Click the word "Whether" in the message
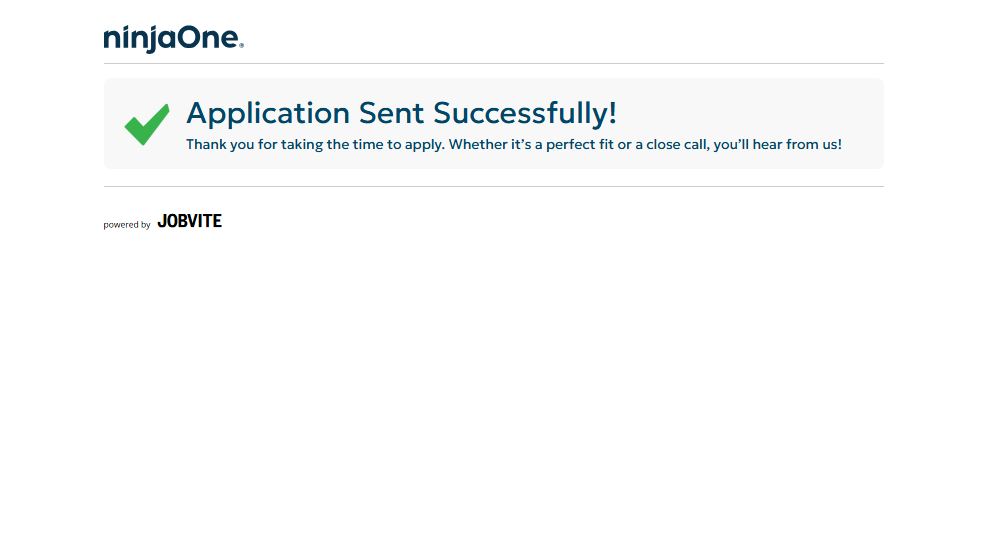 pos(477,144)
